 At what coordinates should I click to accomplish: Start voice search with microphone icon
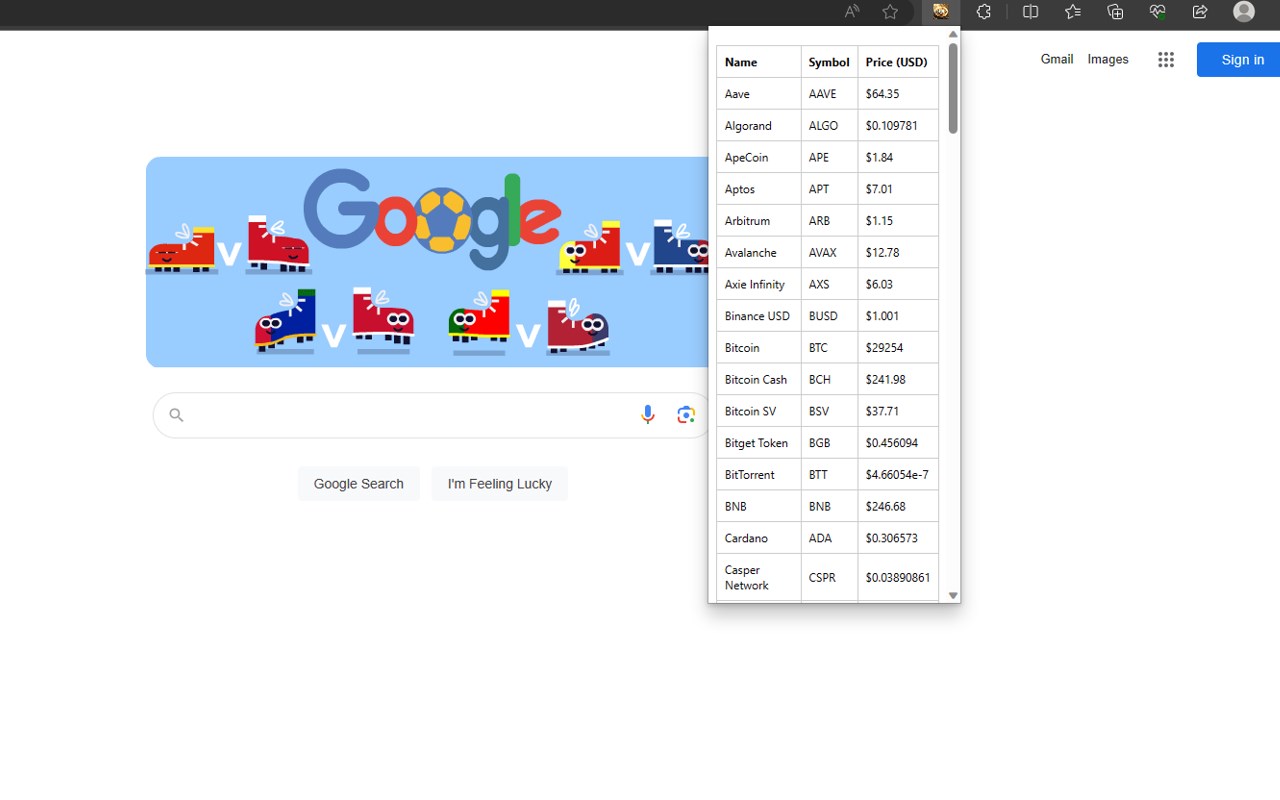(648, 415)
